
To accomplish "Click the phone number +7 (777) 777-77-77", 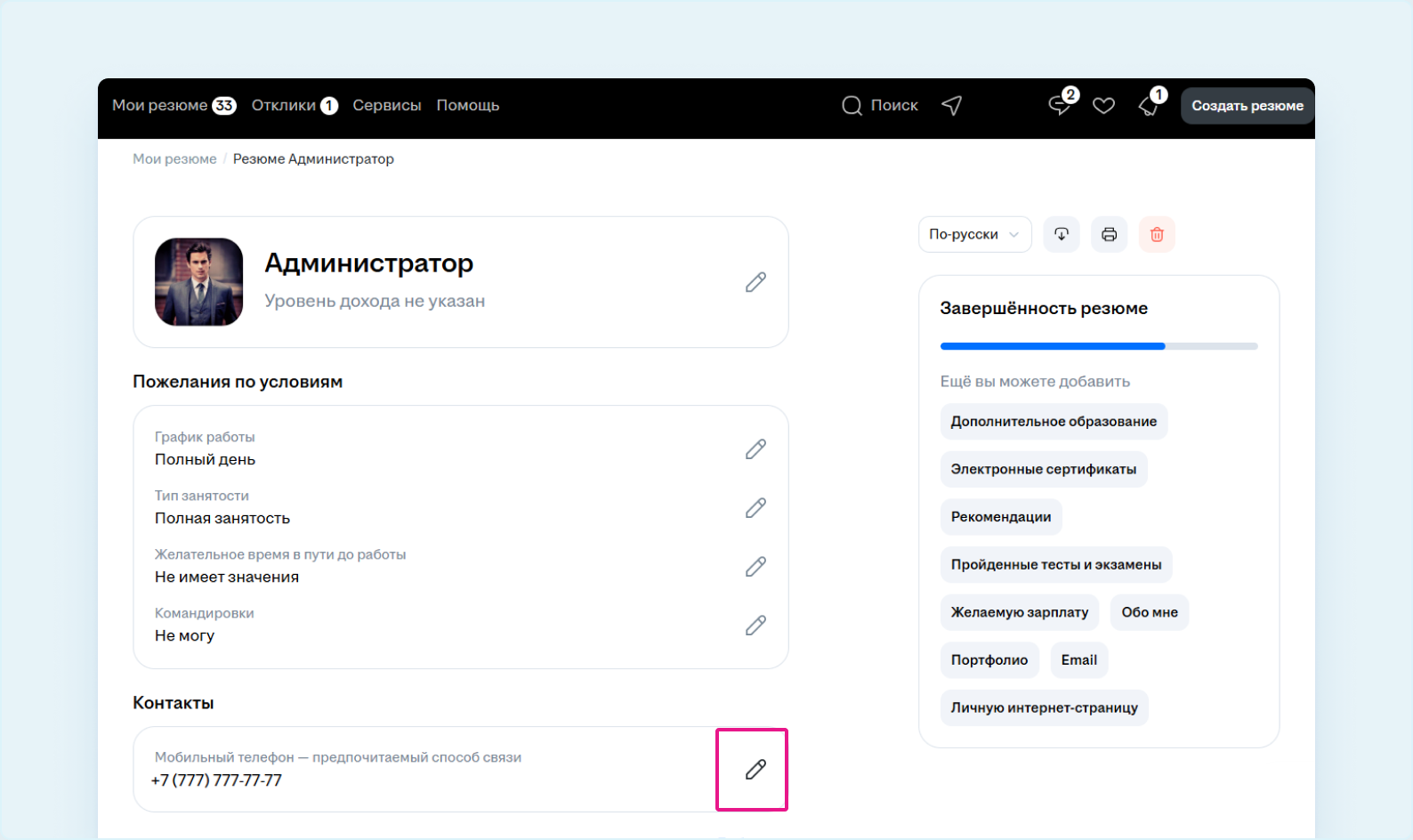I will coord(216,780).
